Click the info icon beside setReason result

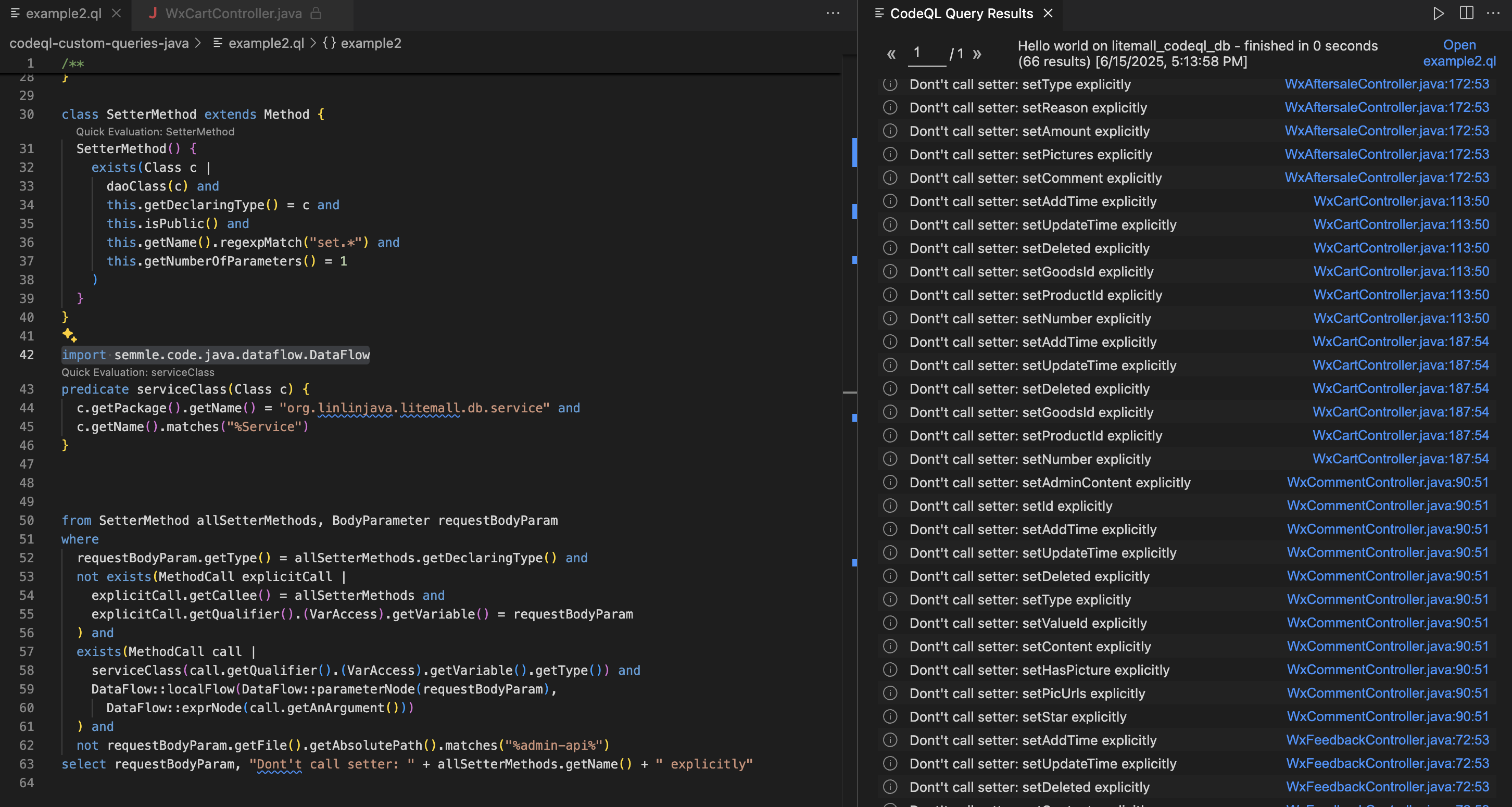[x=890, y=107]
